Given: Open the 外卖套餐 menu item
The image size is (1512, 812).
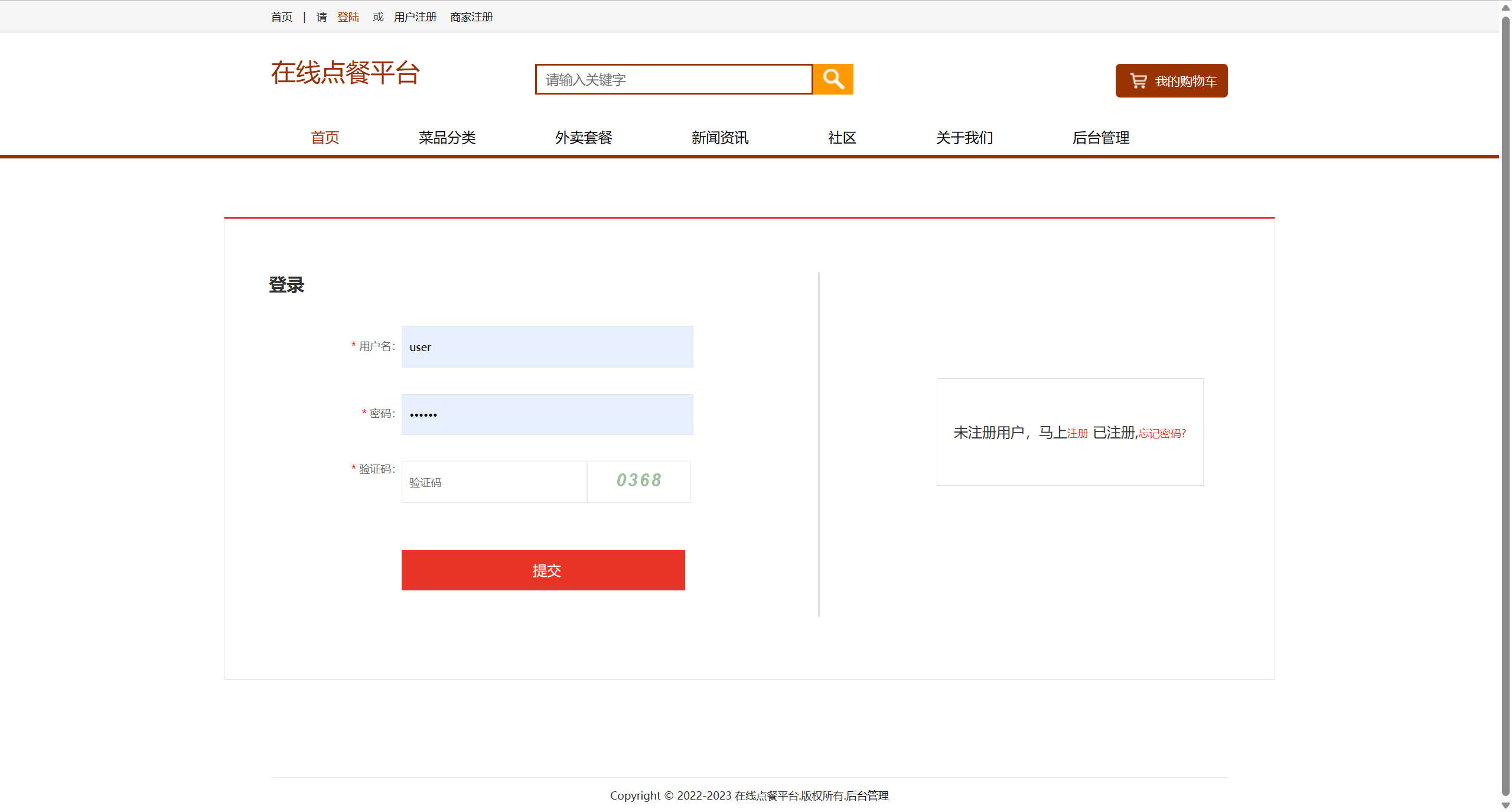Looking at the screenshot, I should pos(584,138).
